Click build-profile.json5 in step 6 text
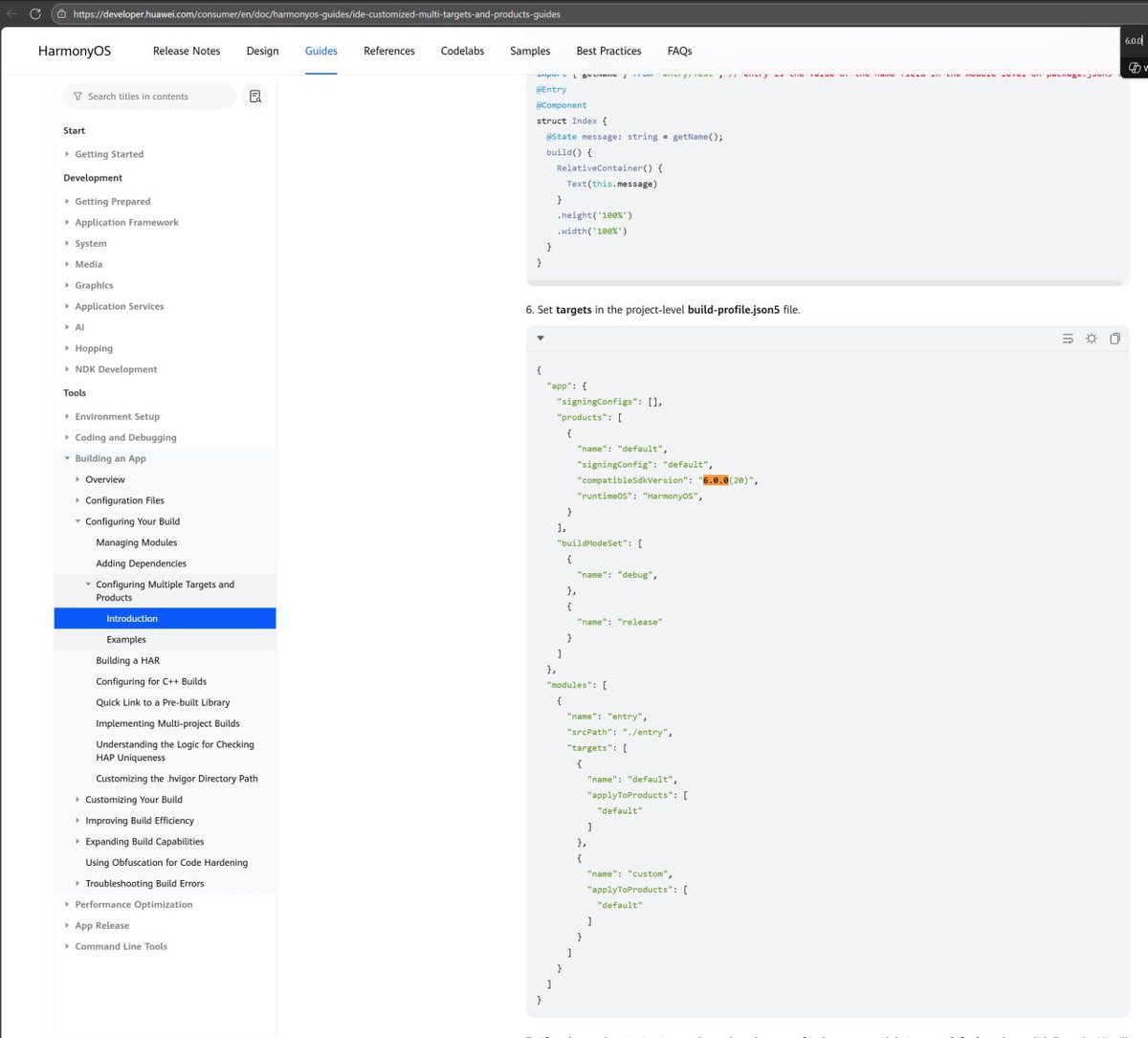Image resolution: width=1148 pixels, height=1038 pixels. (734, 310)
